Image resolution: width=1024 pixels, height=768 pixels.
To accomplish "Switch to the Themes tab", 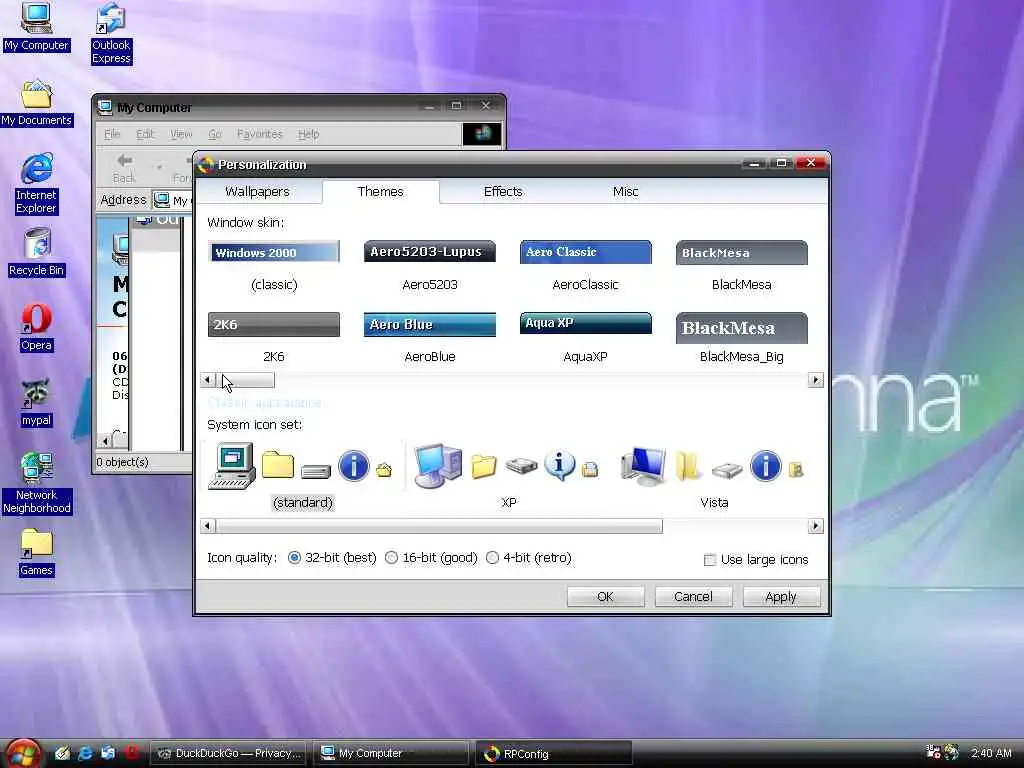I will pos(381,191).
